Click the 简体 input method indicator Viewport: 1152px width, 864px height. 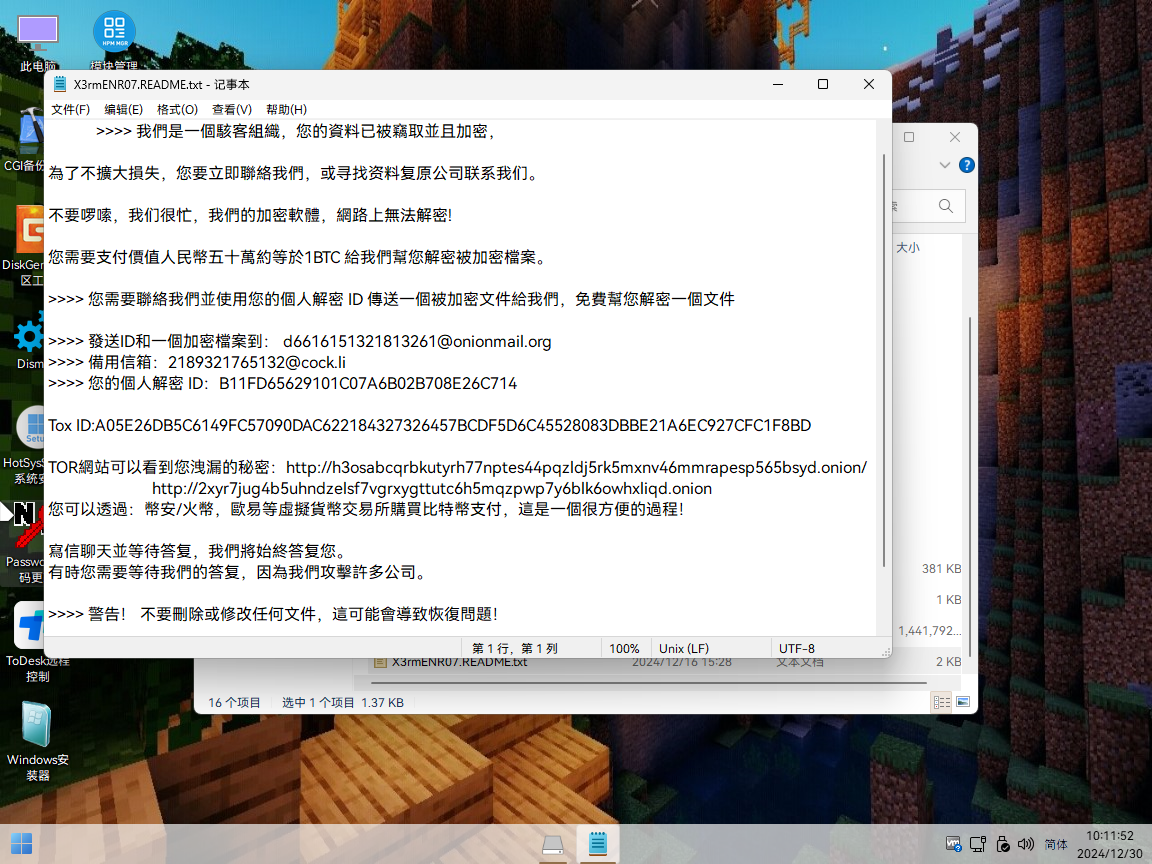1056,844
